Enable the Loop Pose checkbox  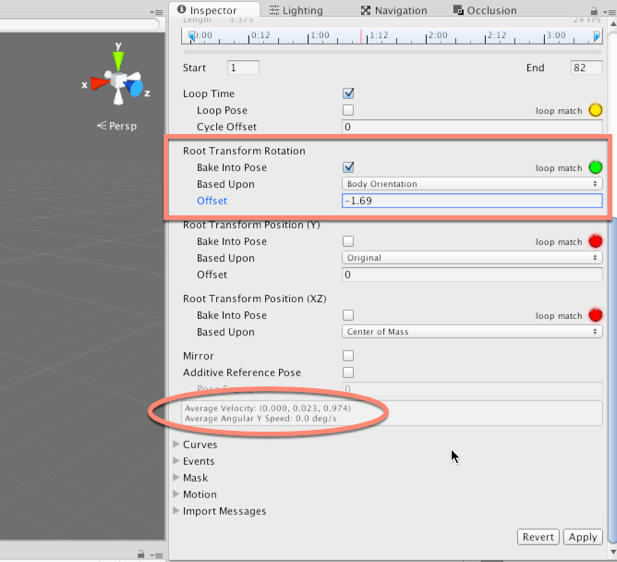point(348,110)
